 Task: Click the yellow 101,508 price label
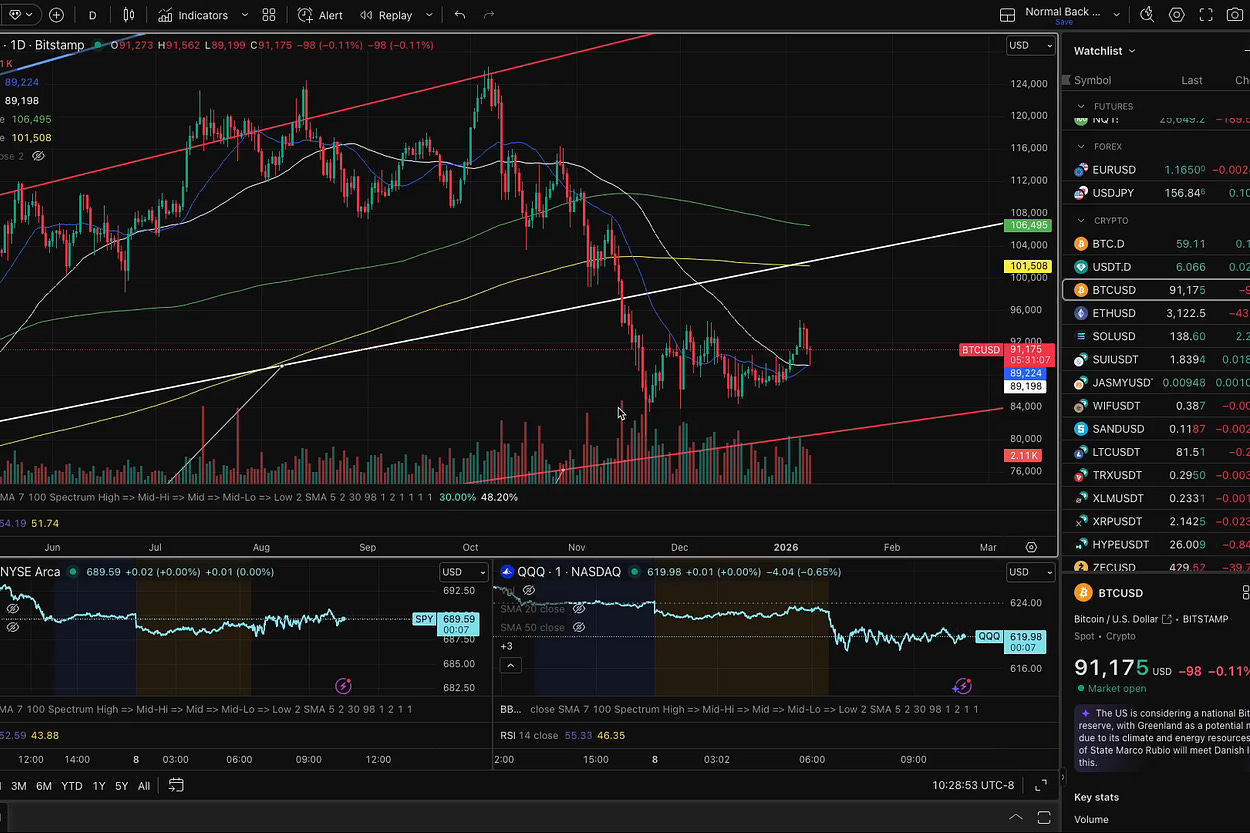[1028, 267]
